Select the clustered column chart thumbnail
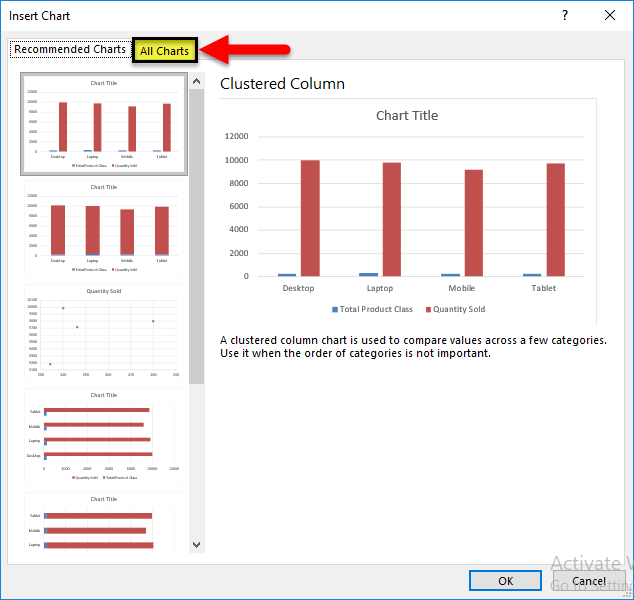 click(104, 124)
